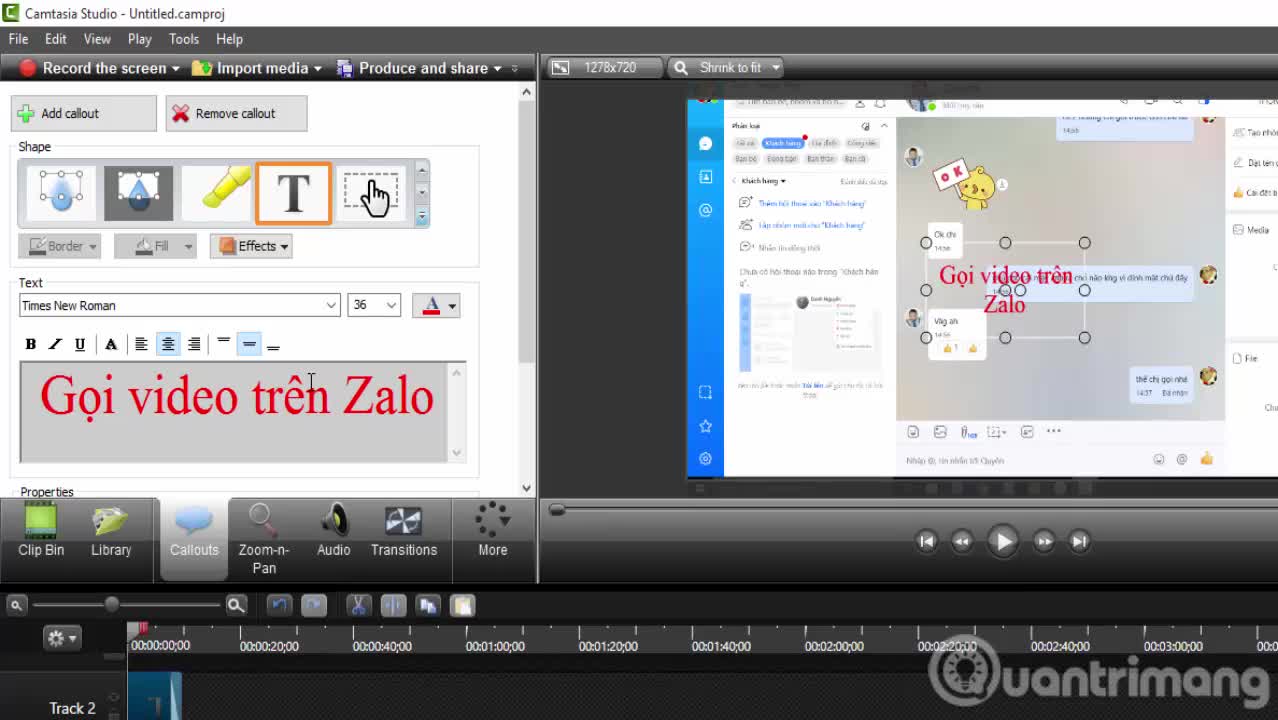1278x720 pixels.
Task: Click the preview dimensions 1278x720 icon
Action: tap(561, 68)
